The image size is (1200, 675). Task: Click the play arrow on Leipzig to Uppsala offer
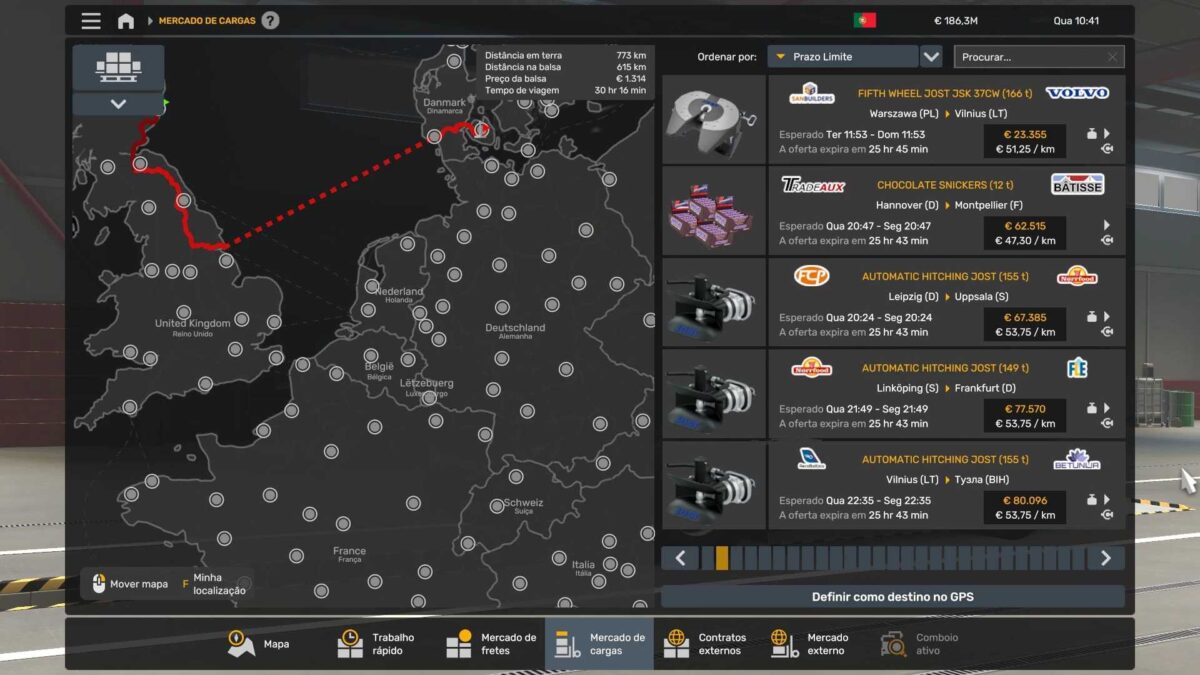[1107, 317]
